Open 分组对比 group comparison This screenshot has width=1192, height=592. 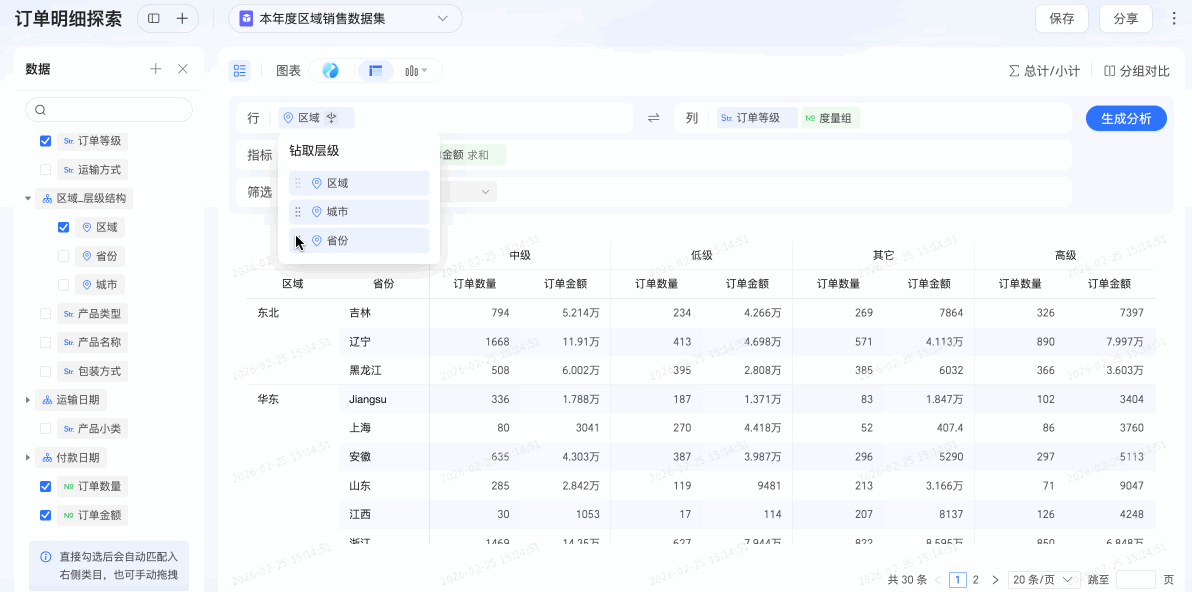[1137, 71]
